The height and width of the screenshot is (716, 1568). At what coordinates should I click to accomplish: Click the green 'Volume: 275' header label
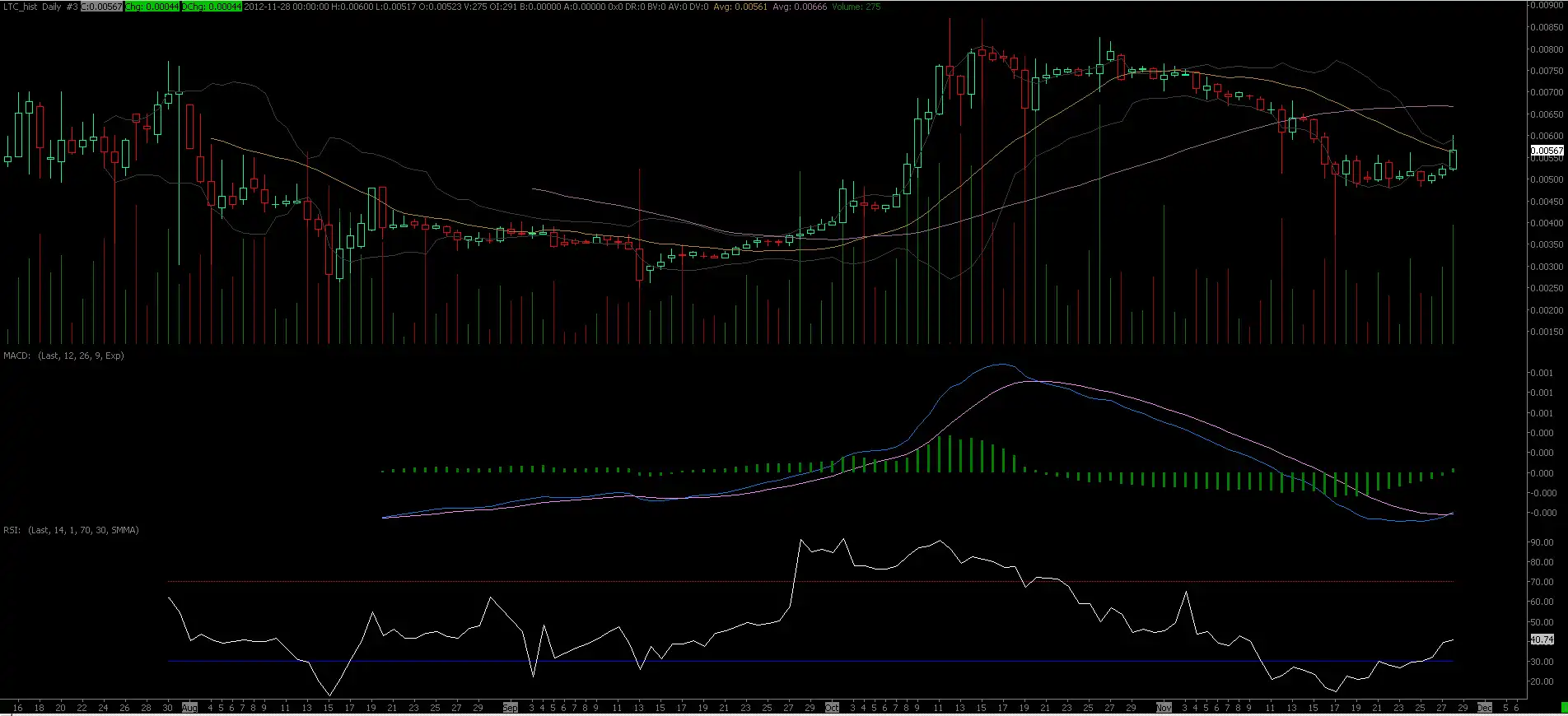pyautogui.click(x=856, y=7)
